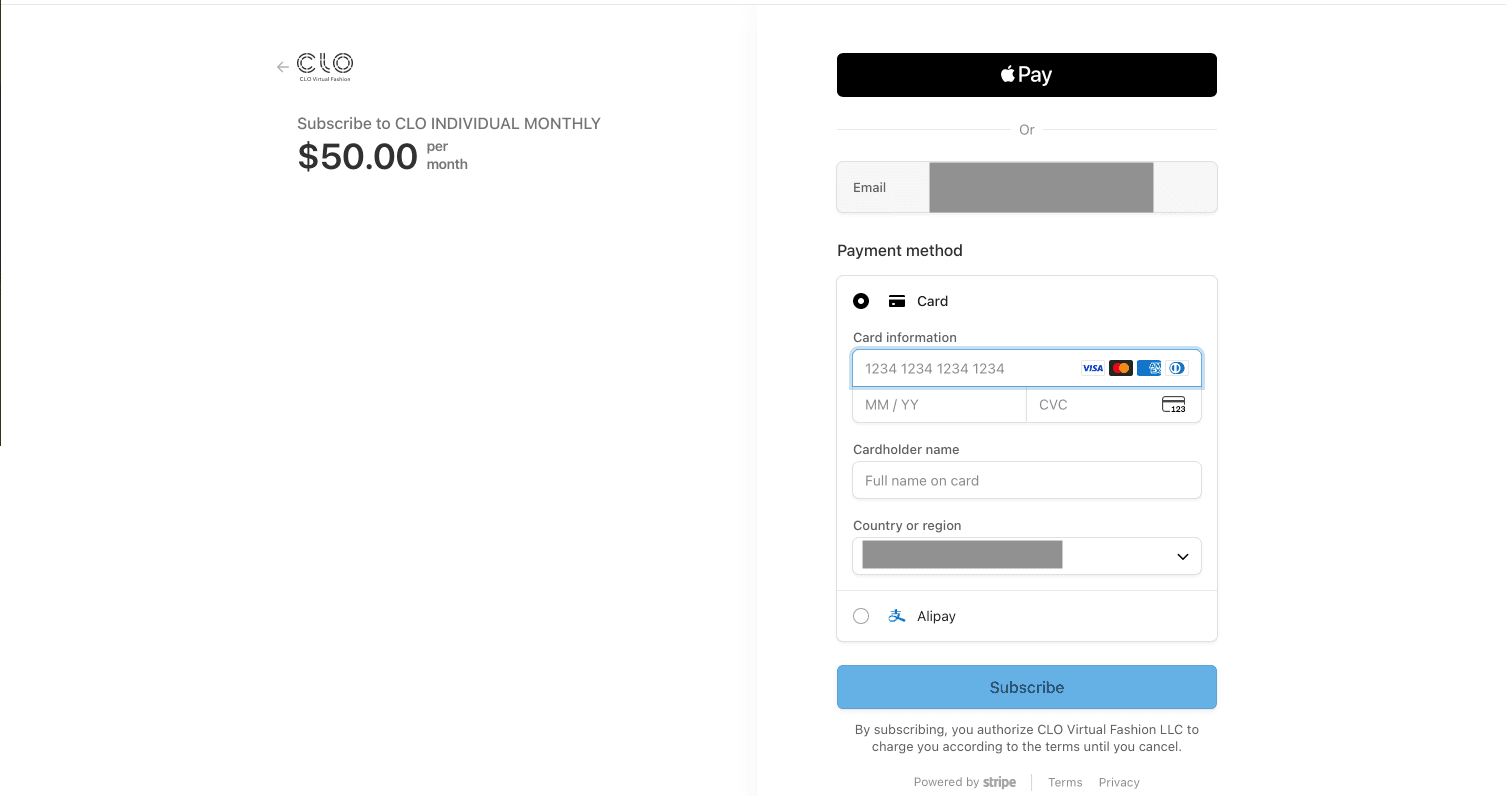This screenshot has height=796, width=1506.
Task: Click the Mastercard brand icon
Action: click(1120, 368)
